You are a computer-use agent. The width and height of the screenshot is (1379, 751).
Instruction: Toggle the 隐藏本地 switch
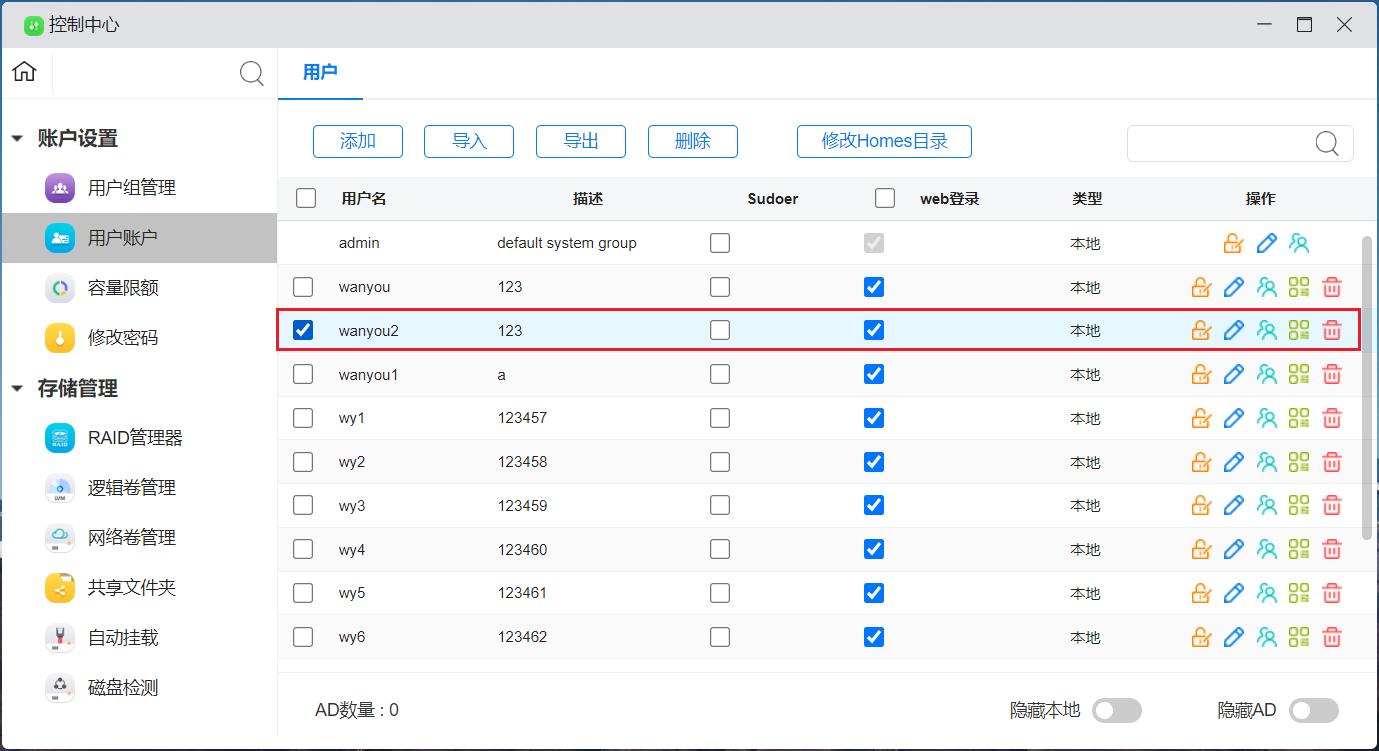pyautogui.click(x=1116, y=710)
